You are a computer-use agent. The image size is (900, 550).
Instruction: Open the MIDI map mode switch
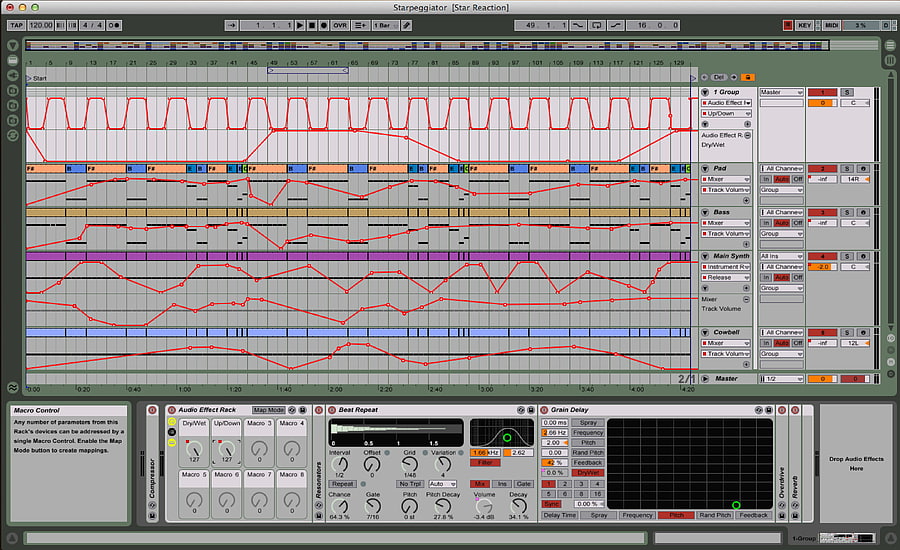831,25
